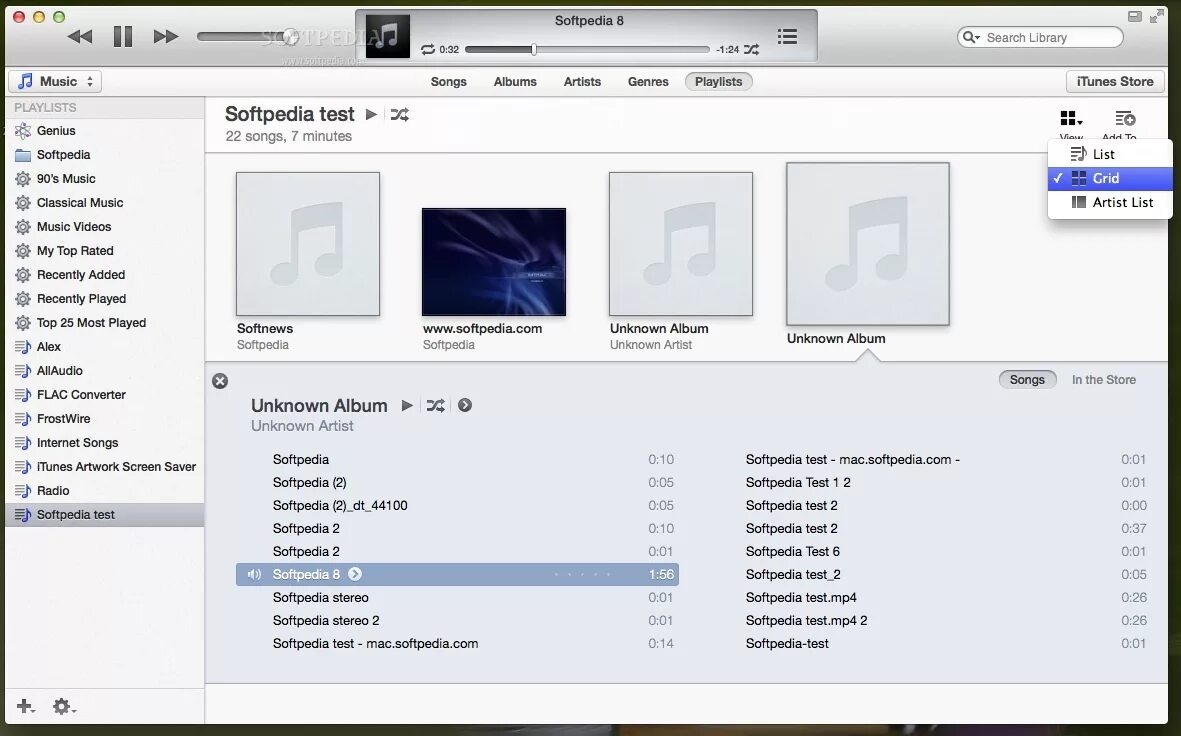The height and width of the screenshot is (736, 1181).
Task: Click the Add To icon
Action: click(1125, 119)
